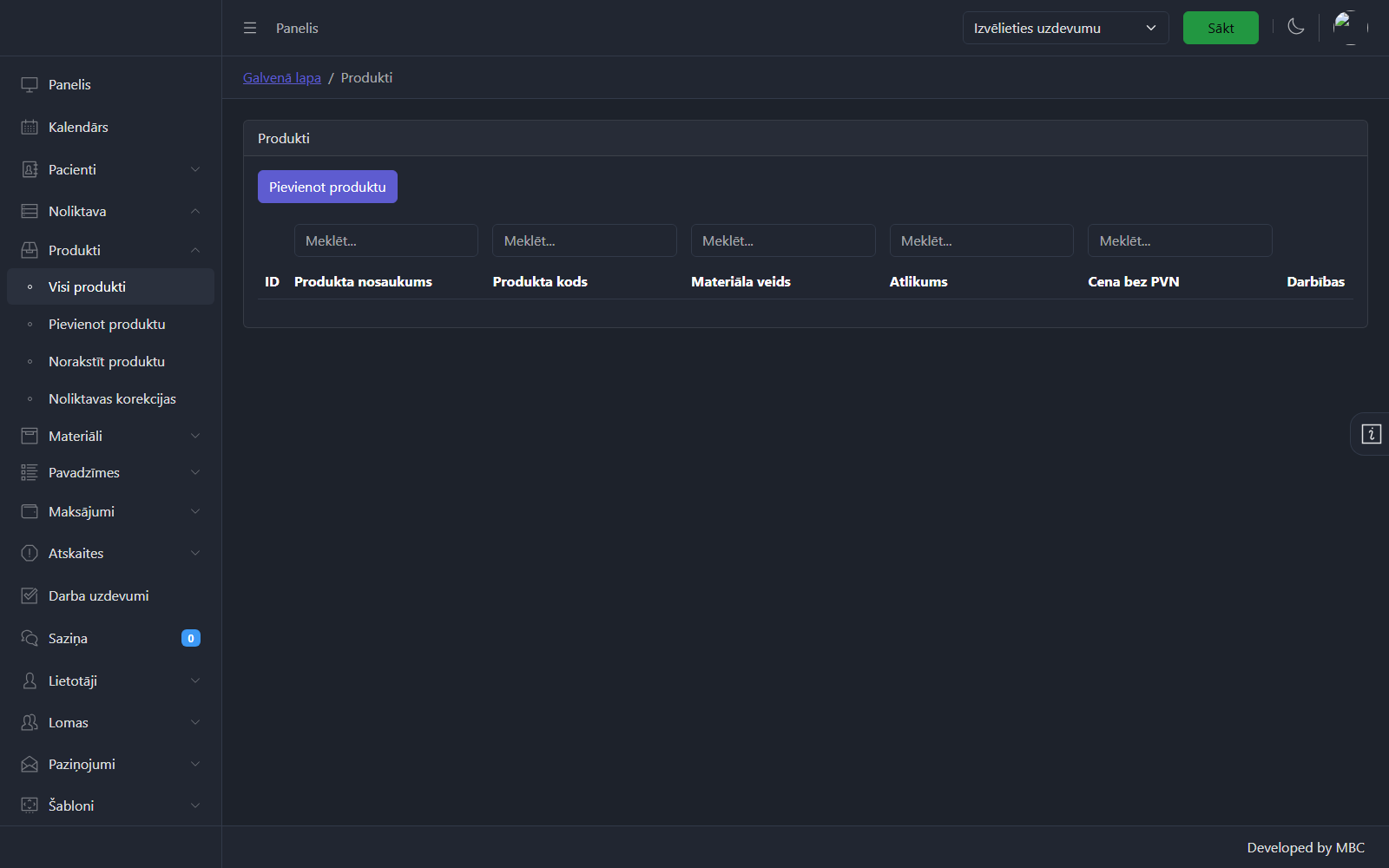This screenshot has width=1389, height=868.
Task: Expand the Paziņojumi submenu chevron
Action: (x=195, y=764)
